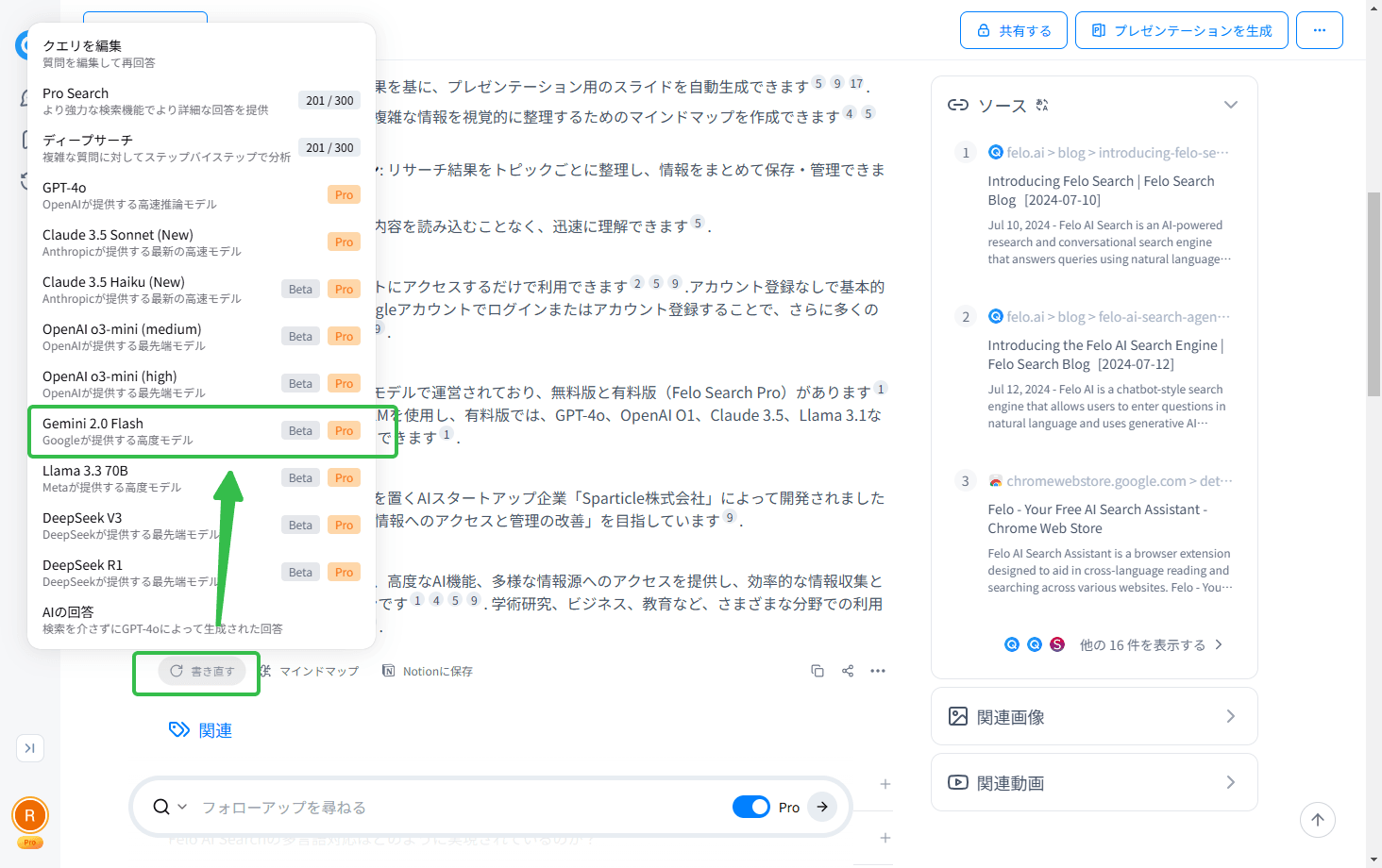This screenshot has height=868, width=1382.
Task: Click chromewebstore favicon of source 3
Action: click(995, 481)
